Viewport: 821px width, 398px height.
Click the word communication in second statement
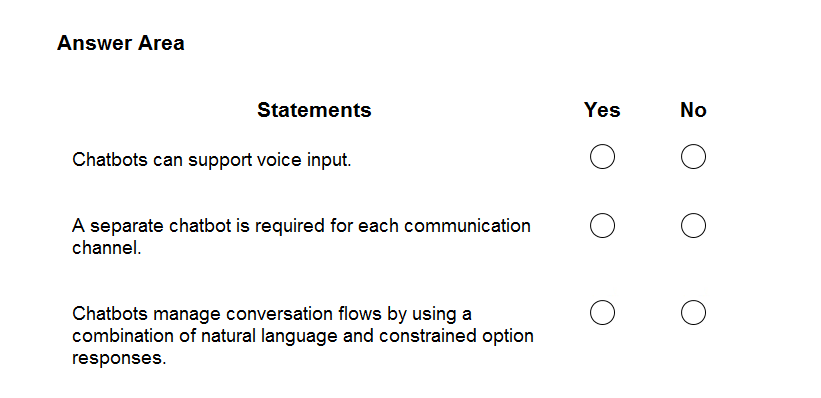pos(467,226)
